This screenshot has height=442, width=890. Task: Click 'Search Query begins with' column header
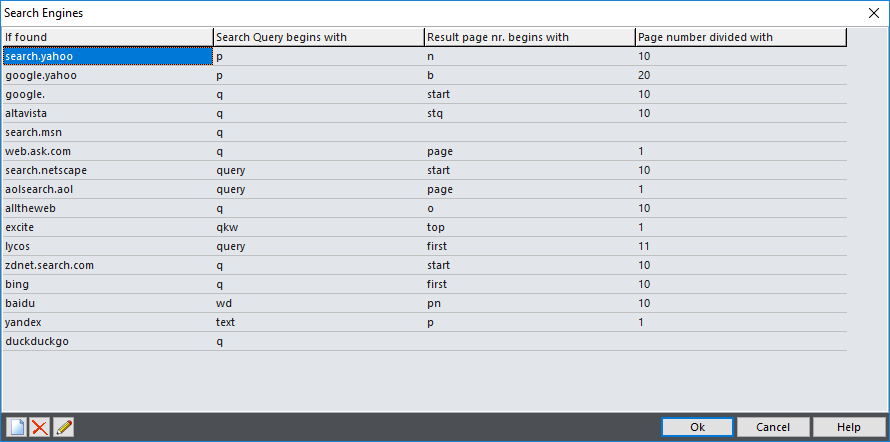tap(318, 37)
